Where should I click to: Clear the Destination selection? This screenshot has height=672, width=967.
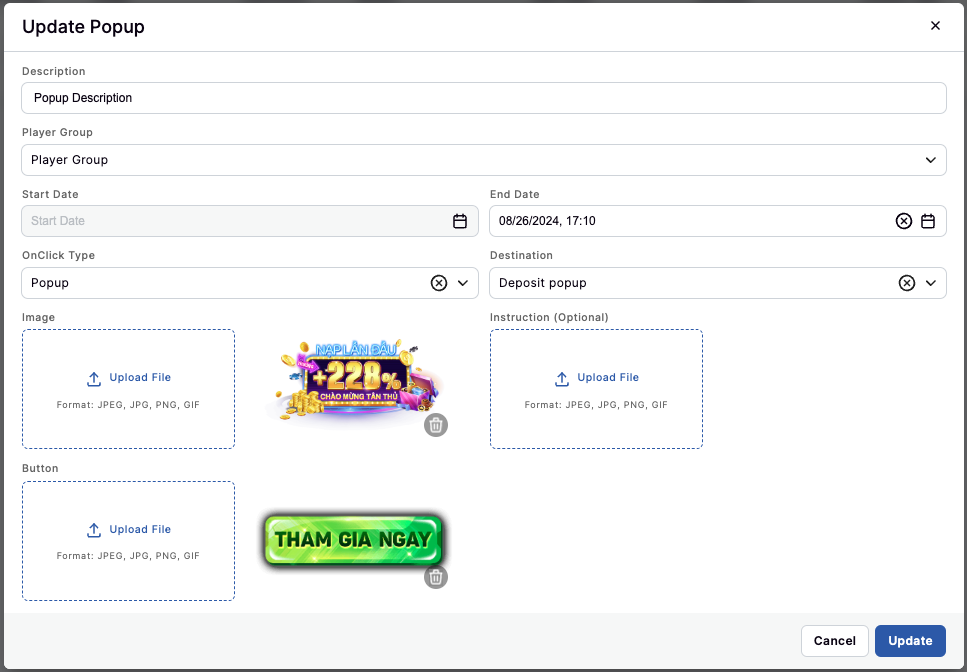pos(906,283)
